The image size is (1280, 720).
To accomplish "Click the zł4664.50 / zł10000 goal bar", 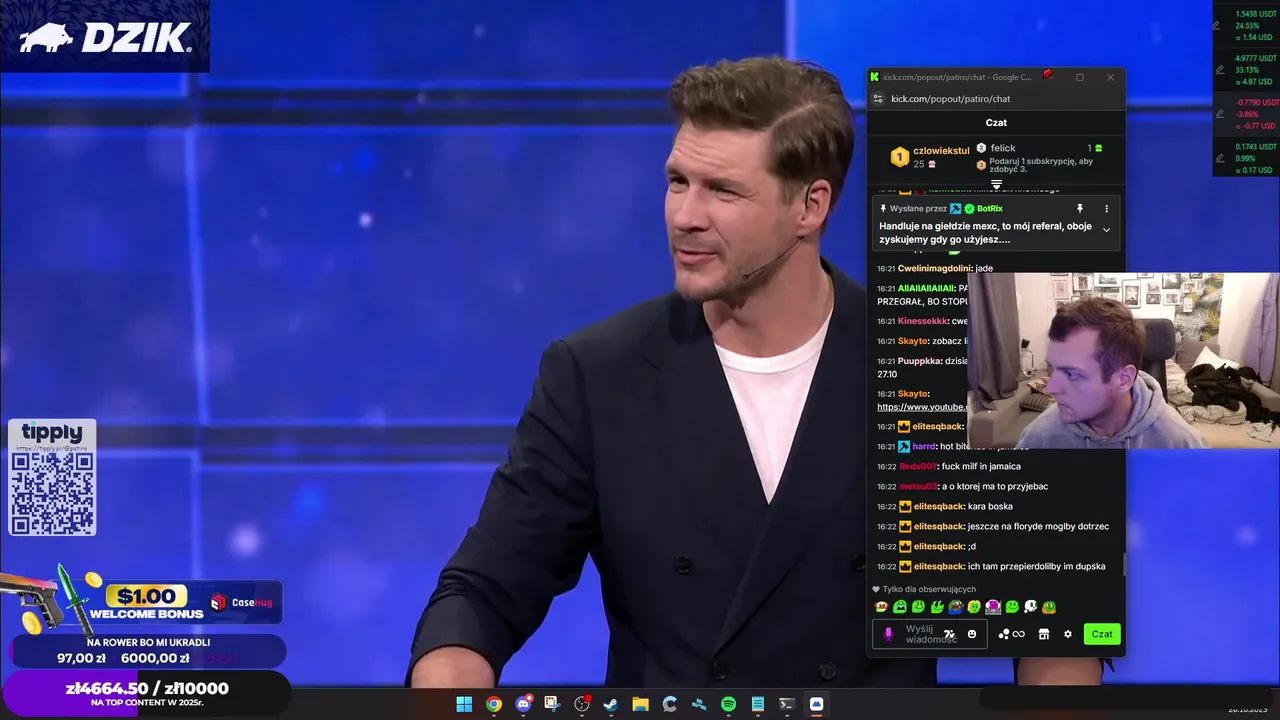I will tap(147, 693).
